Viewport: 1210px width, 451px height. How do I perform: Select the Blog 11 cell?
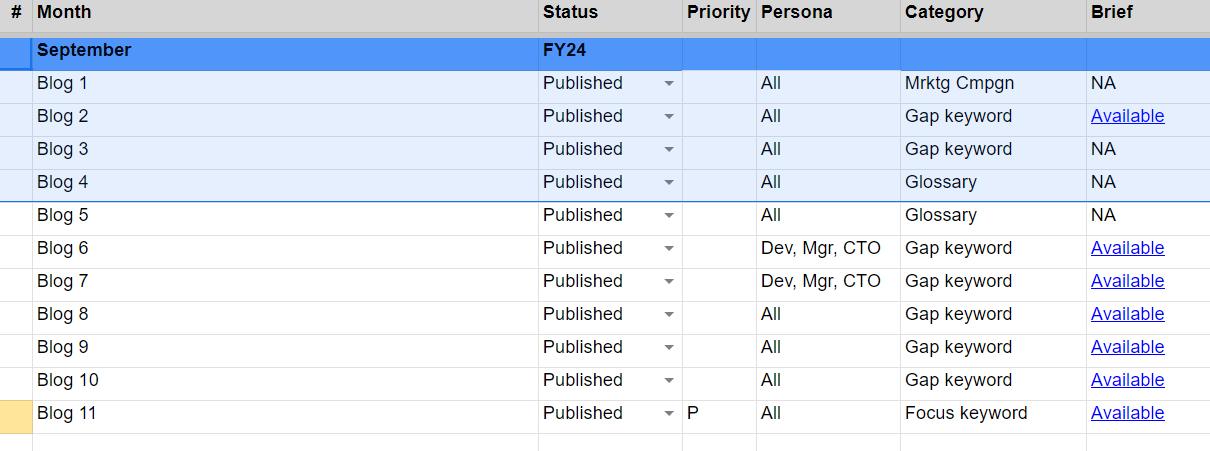285,417
